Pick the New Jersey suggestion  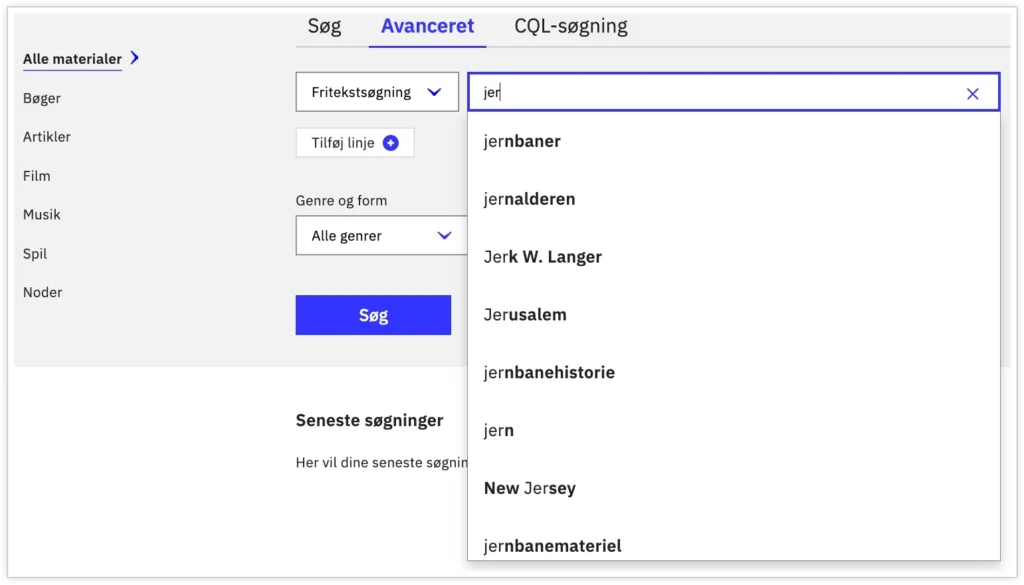(530, 488)
